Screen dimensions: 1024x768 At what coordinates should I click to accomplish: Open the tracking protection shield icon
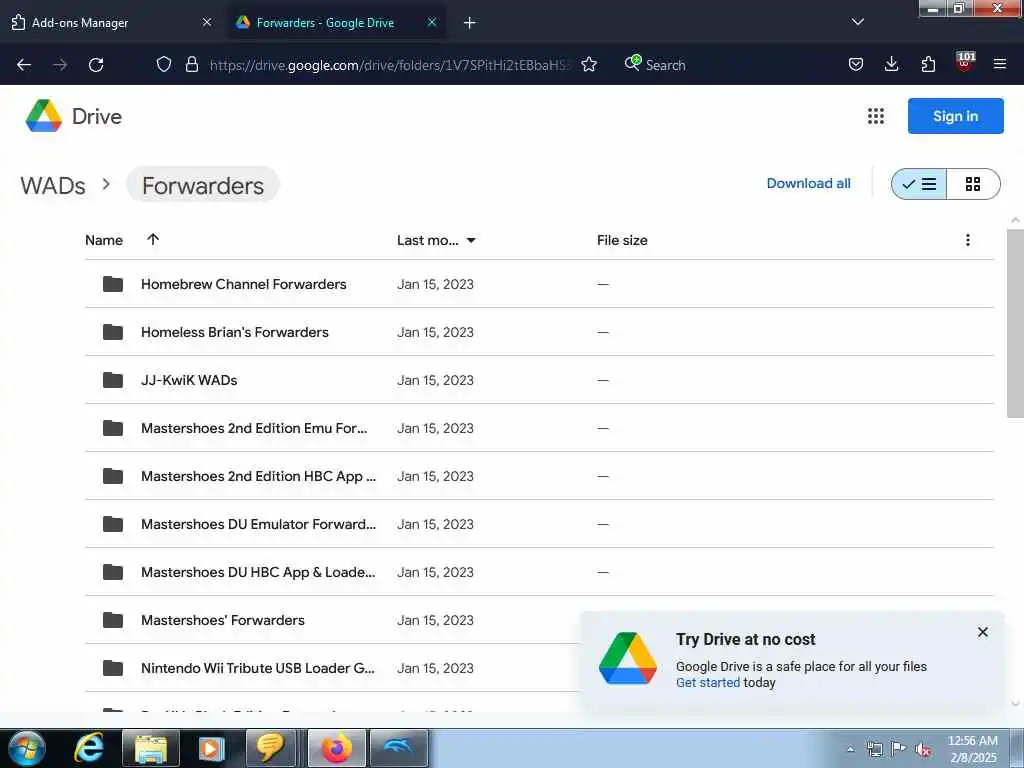point(164,64)
